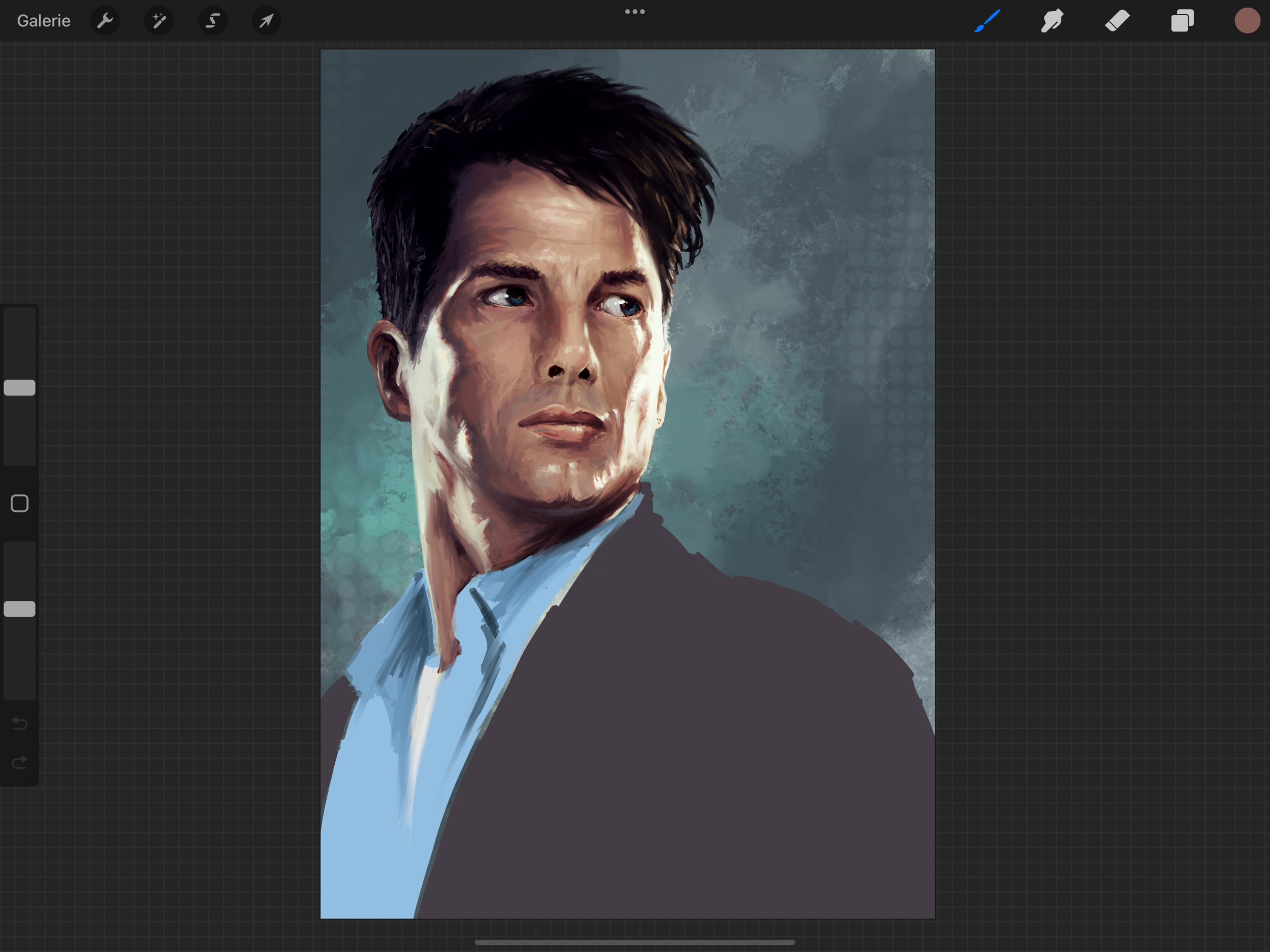
Task: Open the Layers panel
Action: (x=1182, y=21)
